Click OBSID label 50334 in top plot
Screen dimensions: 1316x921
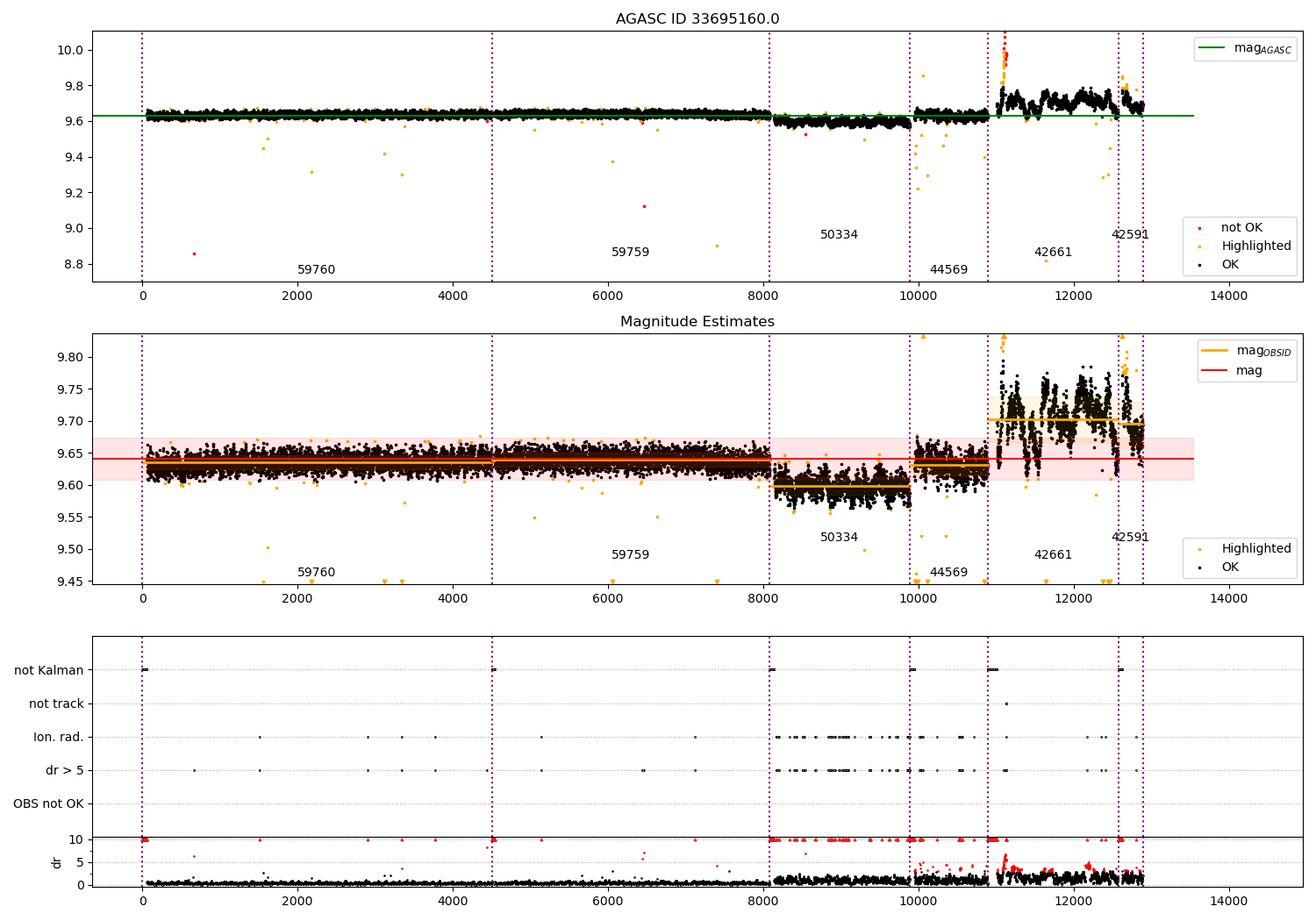pyautogui.click(x=839, y=235)
